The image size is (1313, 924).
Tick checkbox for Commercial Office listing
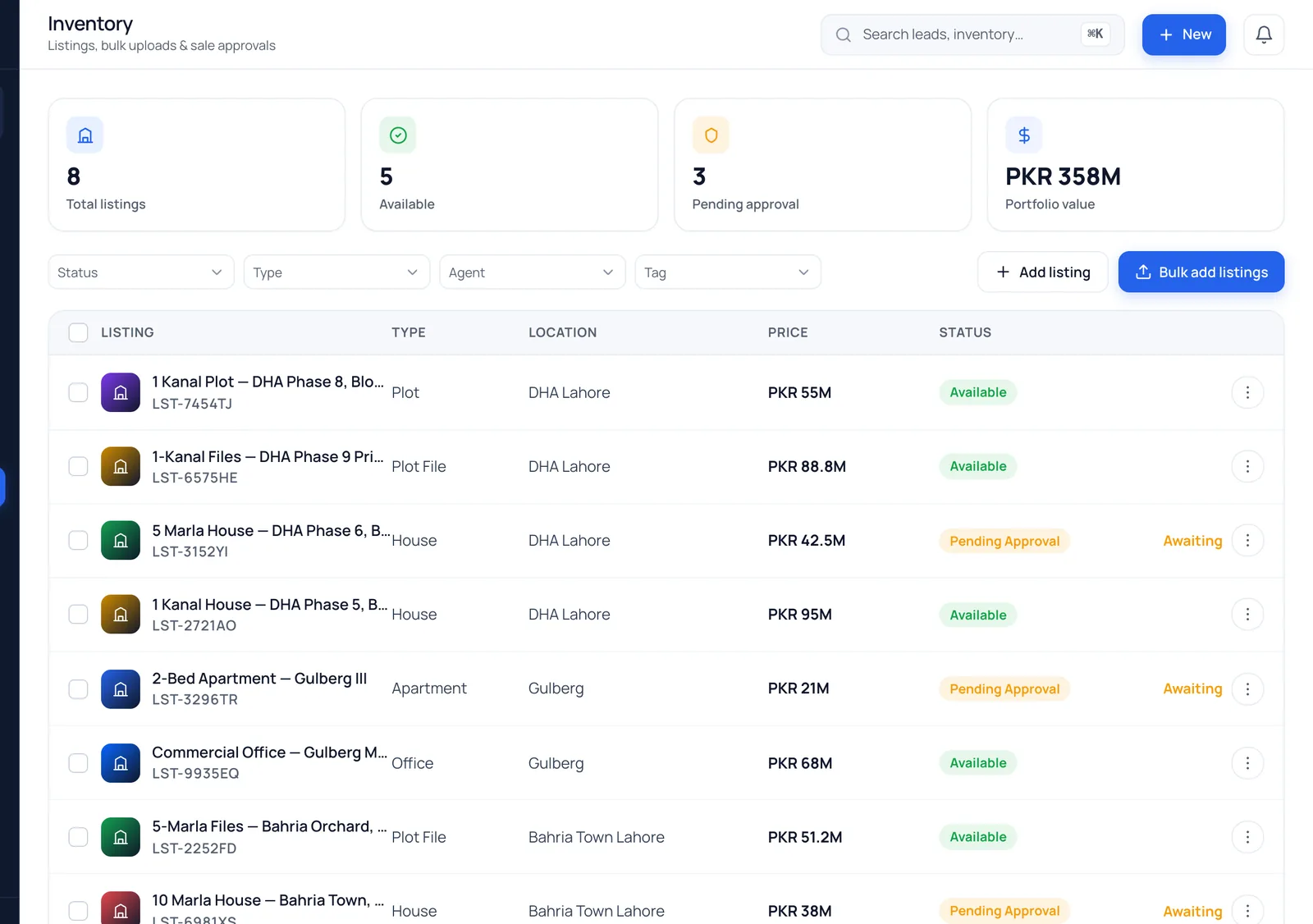pyautogui.click(x=78, y=762)
